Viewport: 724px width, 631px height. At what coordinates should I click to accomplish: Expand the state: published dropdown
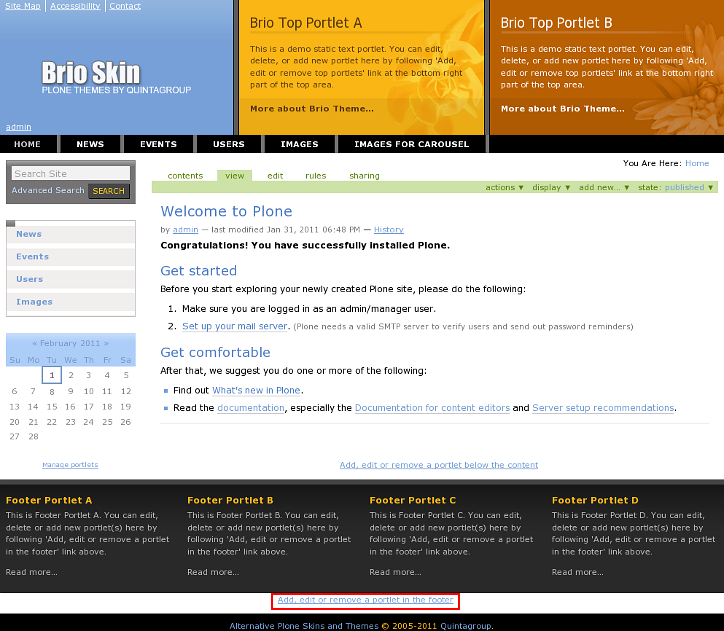coord(676,187)
